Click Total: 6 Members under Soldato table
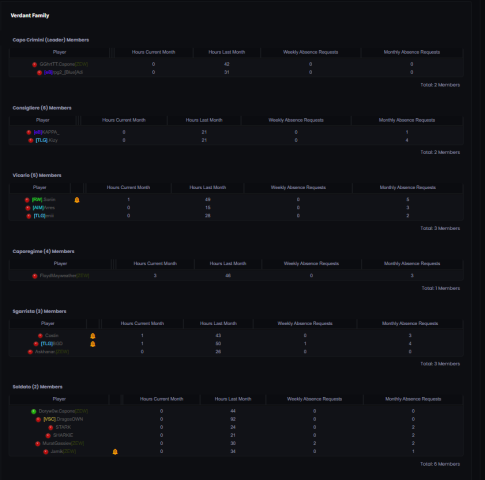The image size is (485, 480). 440,464
